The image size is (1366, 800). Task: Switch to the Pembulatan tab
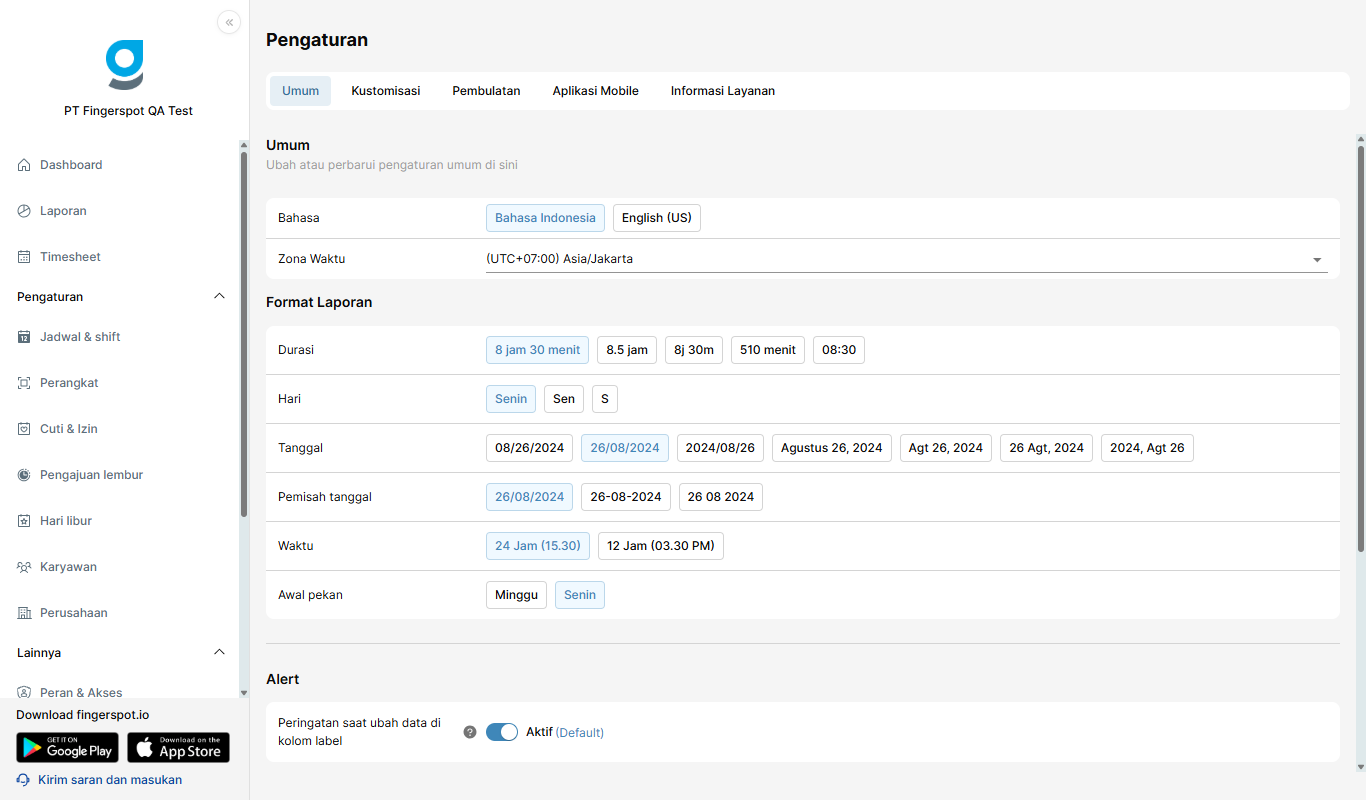(486, 91)
